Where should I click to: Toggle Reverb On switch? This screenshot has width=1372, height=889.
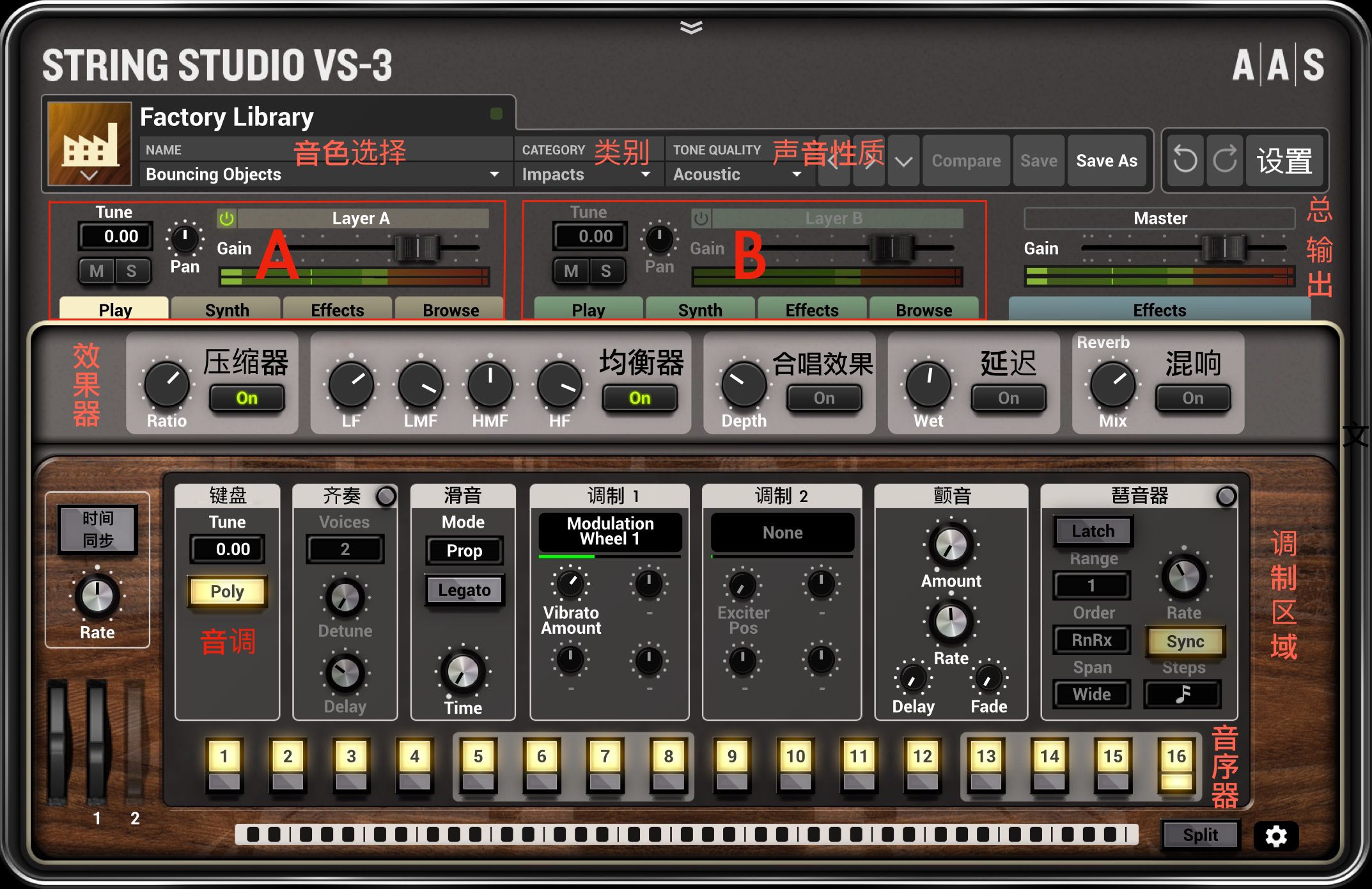click(x=1192, y=398)
